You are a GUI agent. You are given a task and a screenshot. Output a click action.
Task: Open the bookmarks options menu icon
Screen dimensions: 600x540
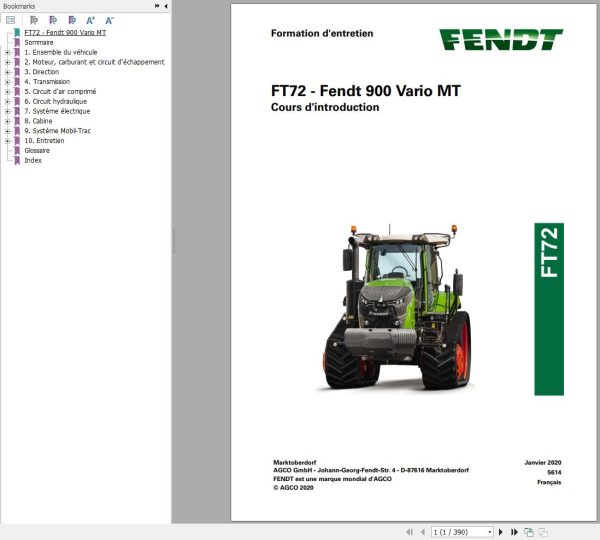coord(10,20)
